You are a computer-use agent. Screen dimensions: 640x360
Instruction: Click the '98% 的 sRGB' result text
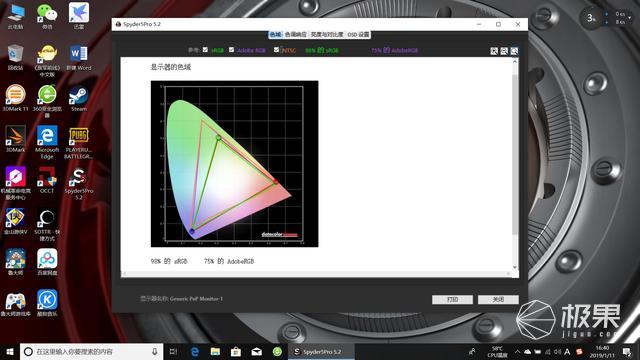(169, 261)
